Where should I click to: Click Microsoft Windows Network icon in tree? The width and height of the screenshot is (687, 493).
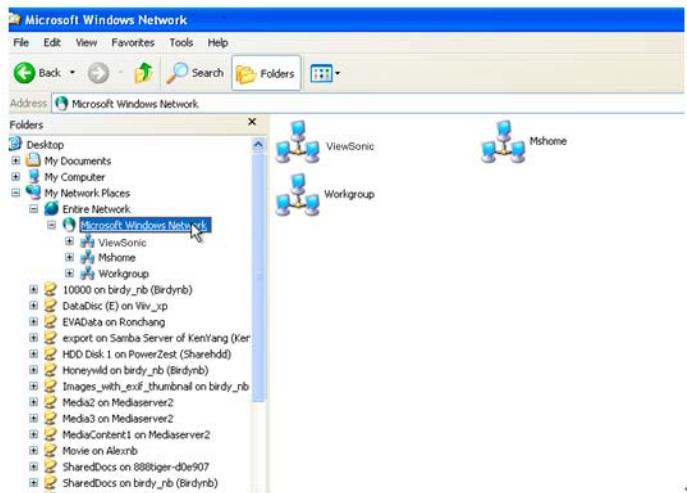(69, 225)
